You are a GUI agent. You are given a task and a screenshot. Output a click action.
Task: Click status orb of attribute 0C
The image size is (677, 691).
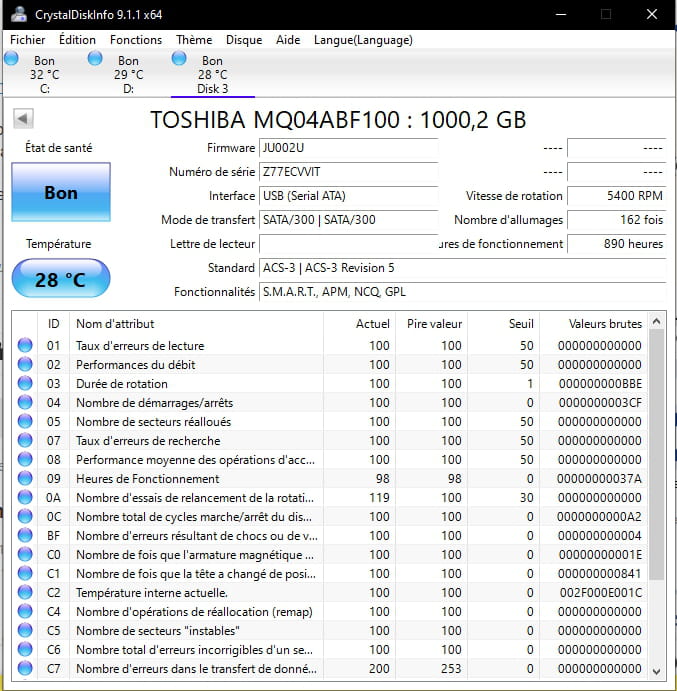pyautogui.click(x=25, y=516)
